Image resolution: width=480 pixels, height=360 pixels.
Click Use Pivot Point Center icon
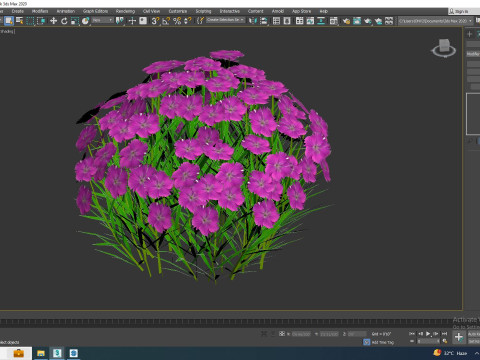click(x=119, y=21)
